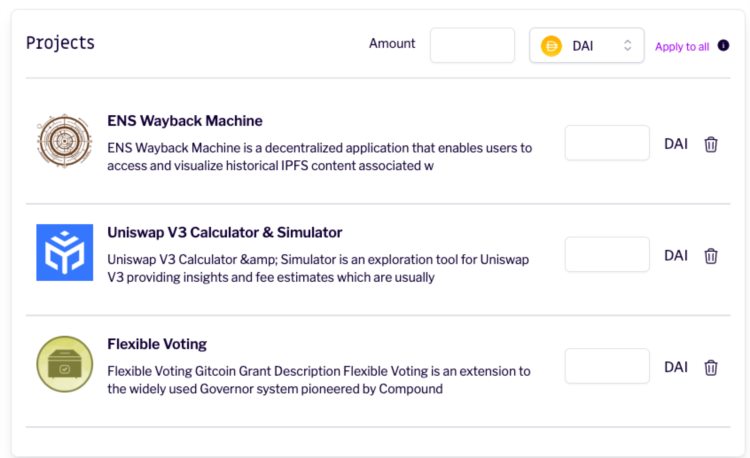Click the Uniswap V3 Calculator blue logo
The image size is (750, 458).
tap(64, 252)
